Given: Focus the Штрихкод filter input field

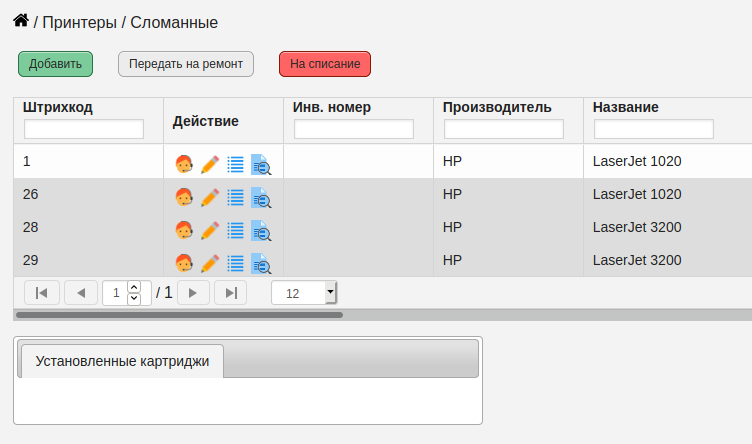Looking at the screenshot, I should tap(84, 129).
